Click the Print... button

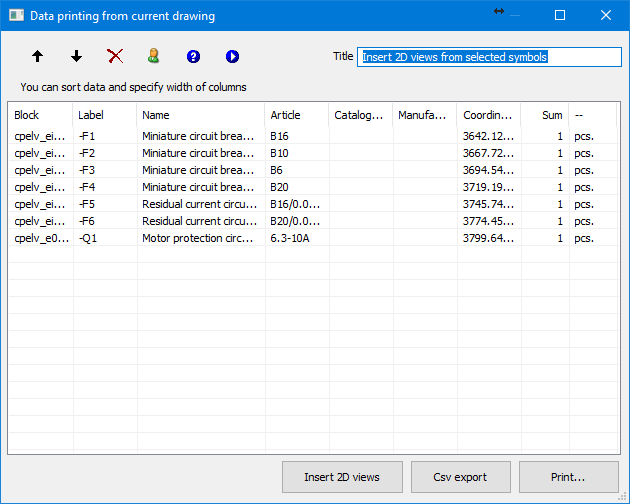(569, 477)
